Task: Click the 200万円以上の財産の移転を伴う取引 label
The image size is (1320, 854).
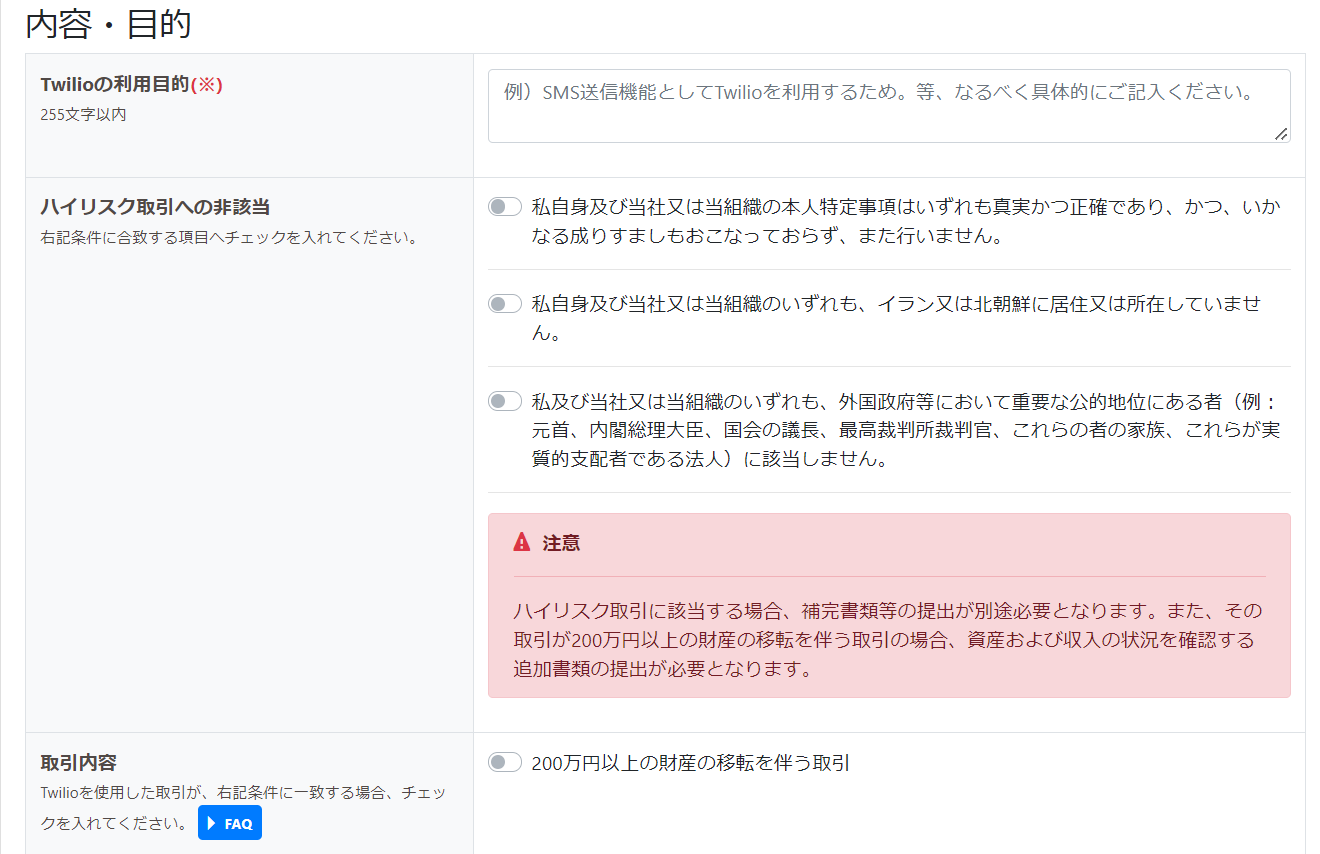Action: click(x=691, y=763)
